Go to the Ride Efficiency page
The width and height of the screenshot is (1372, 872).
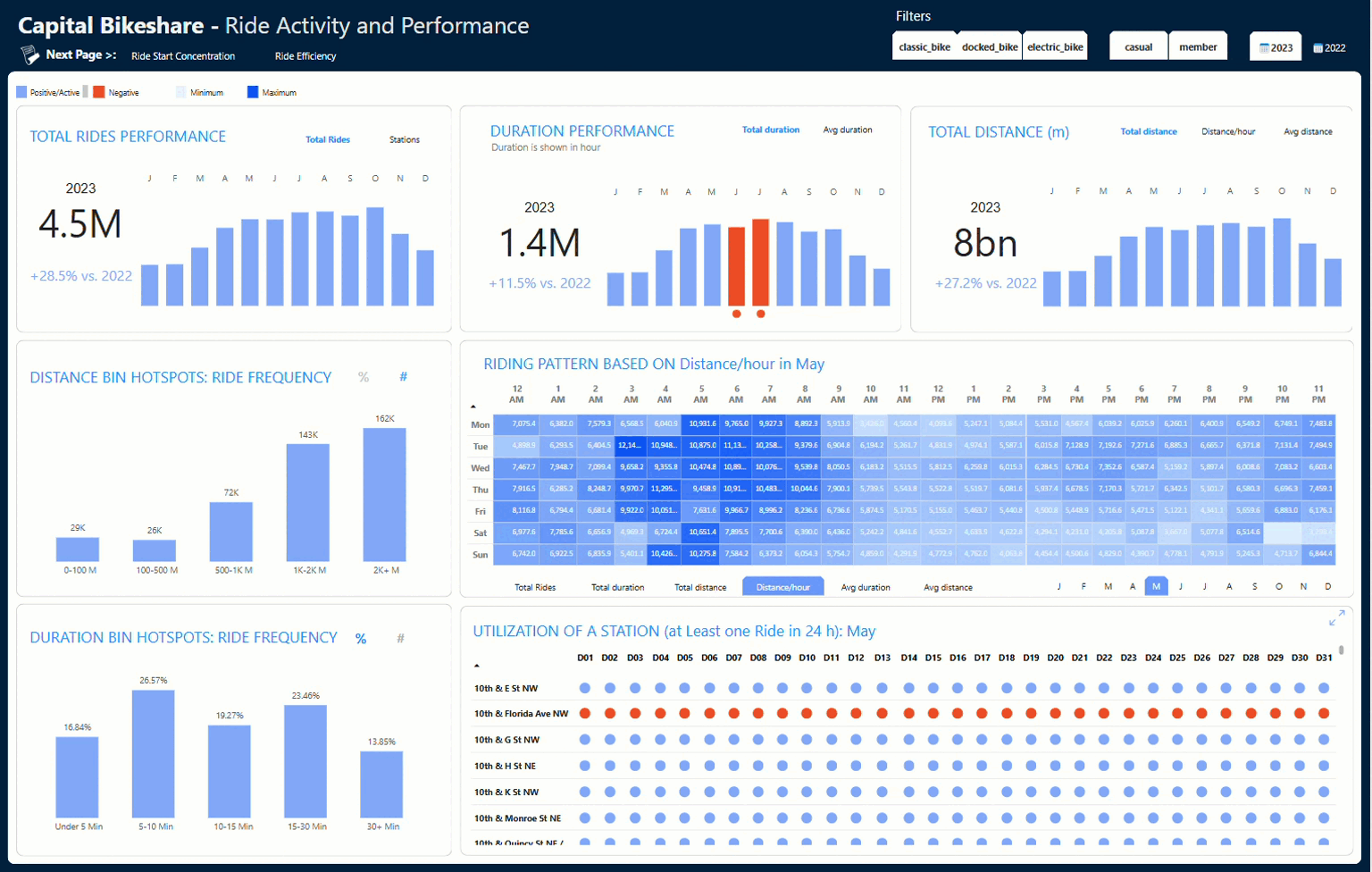(305, 56)
